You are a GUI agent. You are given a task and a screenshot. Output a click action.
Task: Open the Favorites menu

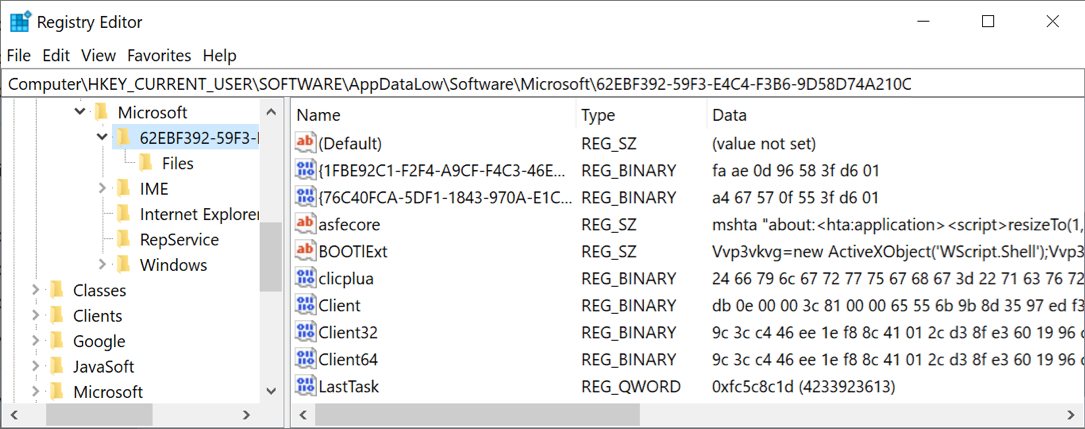[159, 55]
